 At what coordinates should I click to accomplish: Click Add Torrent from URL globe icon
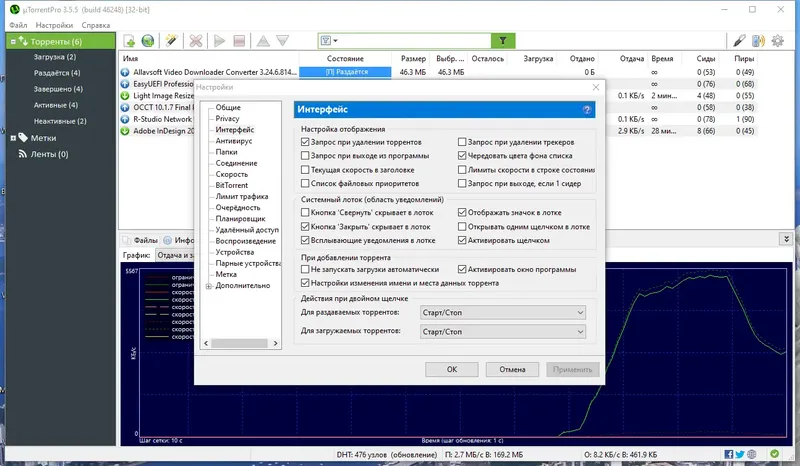148,41
